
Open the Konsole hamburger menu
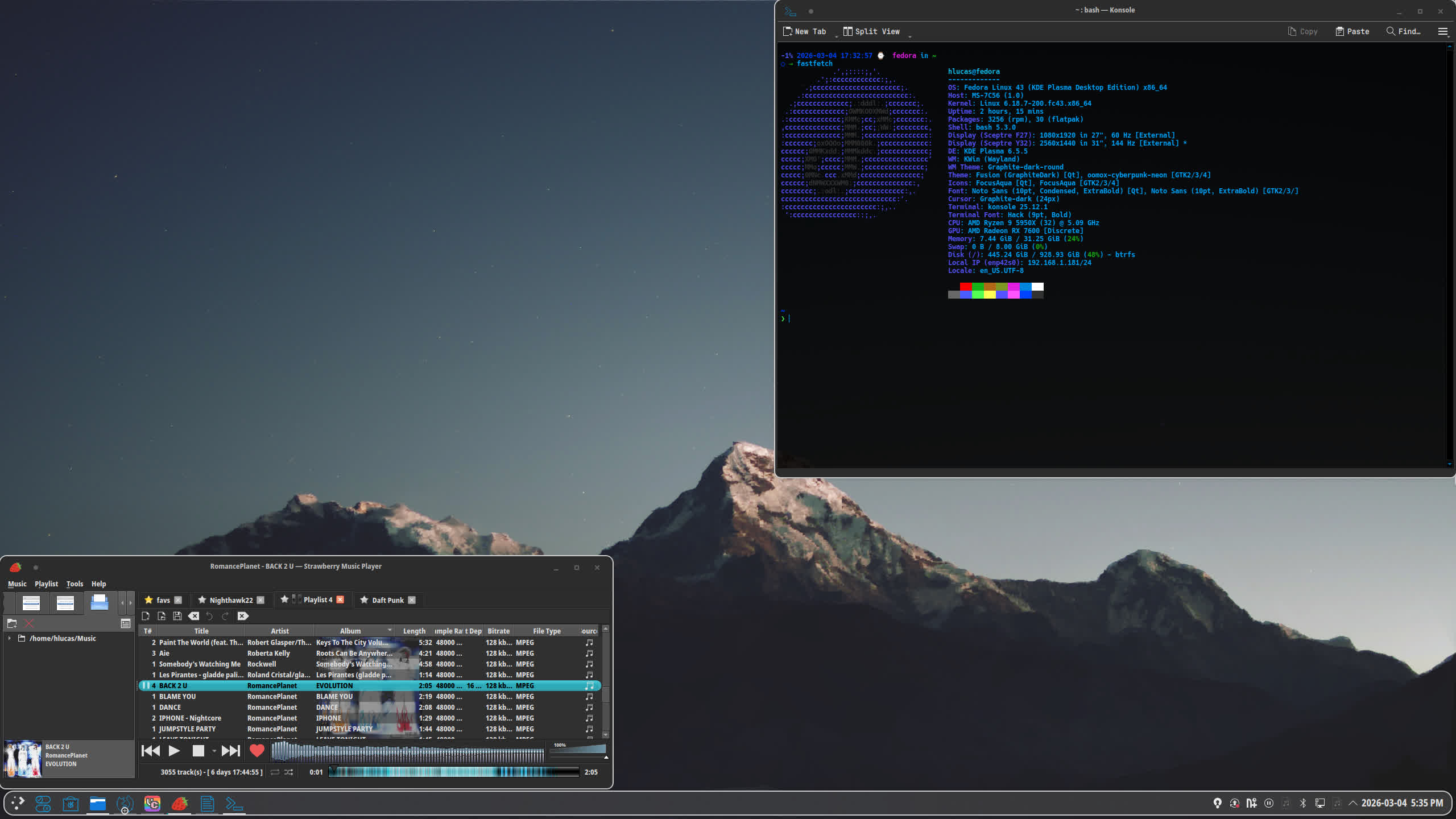click(1443, 31)
